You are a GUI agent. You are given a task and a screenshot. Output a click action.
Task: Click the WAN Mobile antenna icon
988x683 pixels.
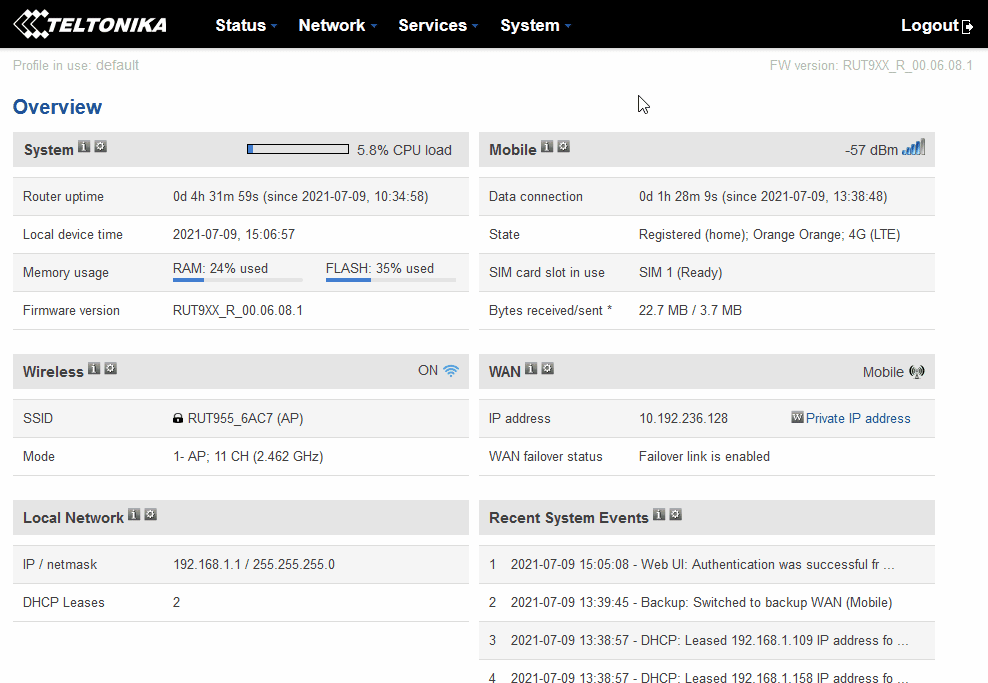pyautogui.click(x=917, y=372)
